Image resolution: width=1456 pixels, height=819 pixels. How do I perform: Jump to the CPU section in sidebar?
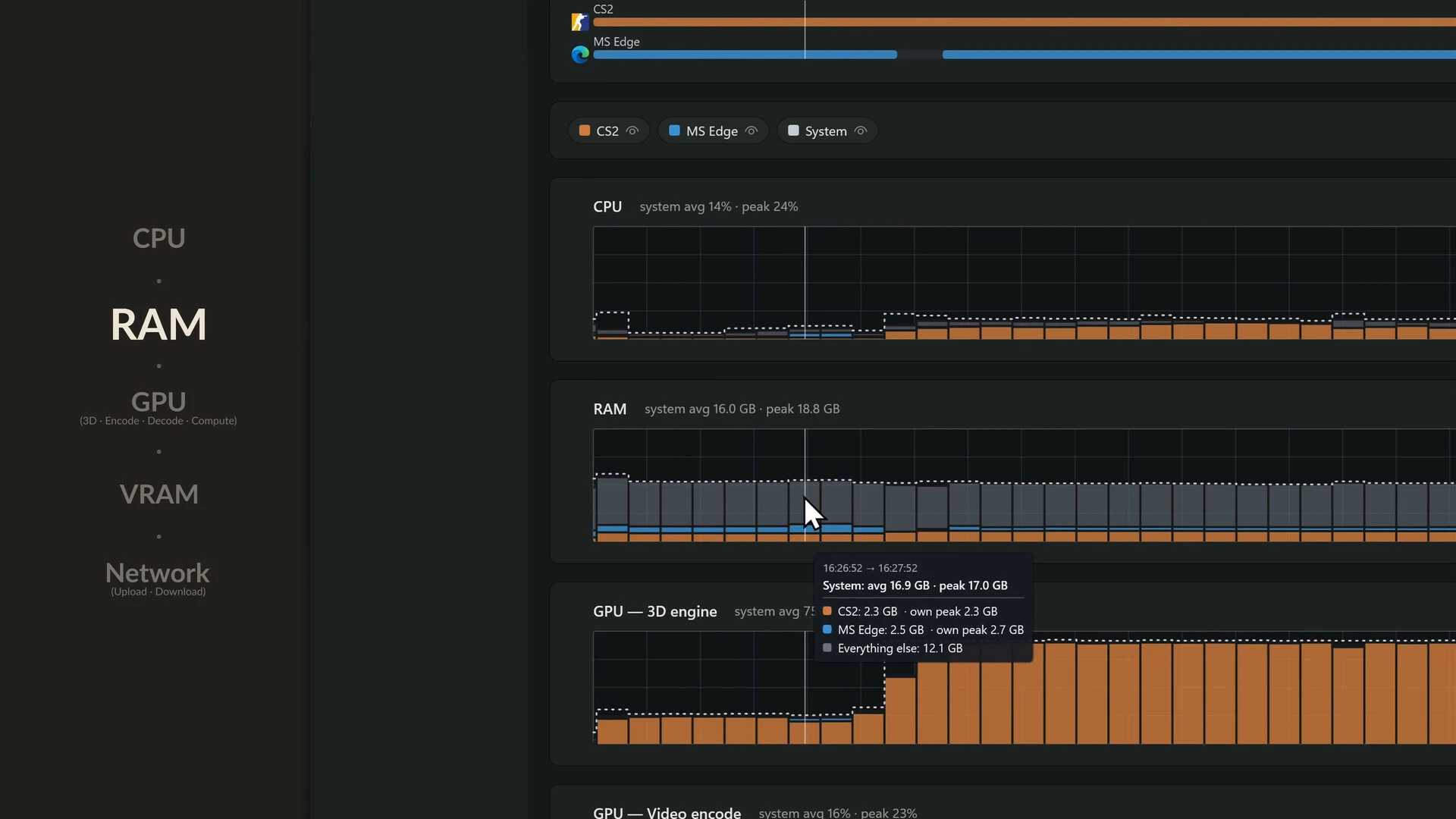click(x=158, y=238)
